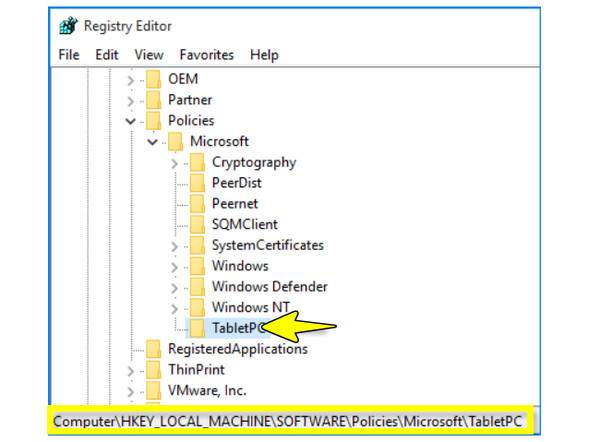Click the Cryptography folder icon
The width and height of the screenshot is (600, 442).
point(198,162)
